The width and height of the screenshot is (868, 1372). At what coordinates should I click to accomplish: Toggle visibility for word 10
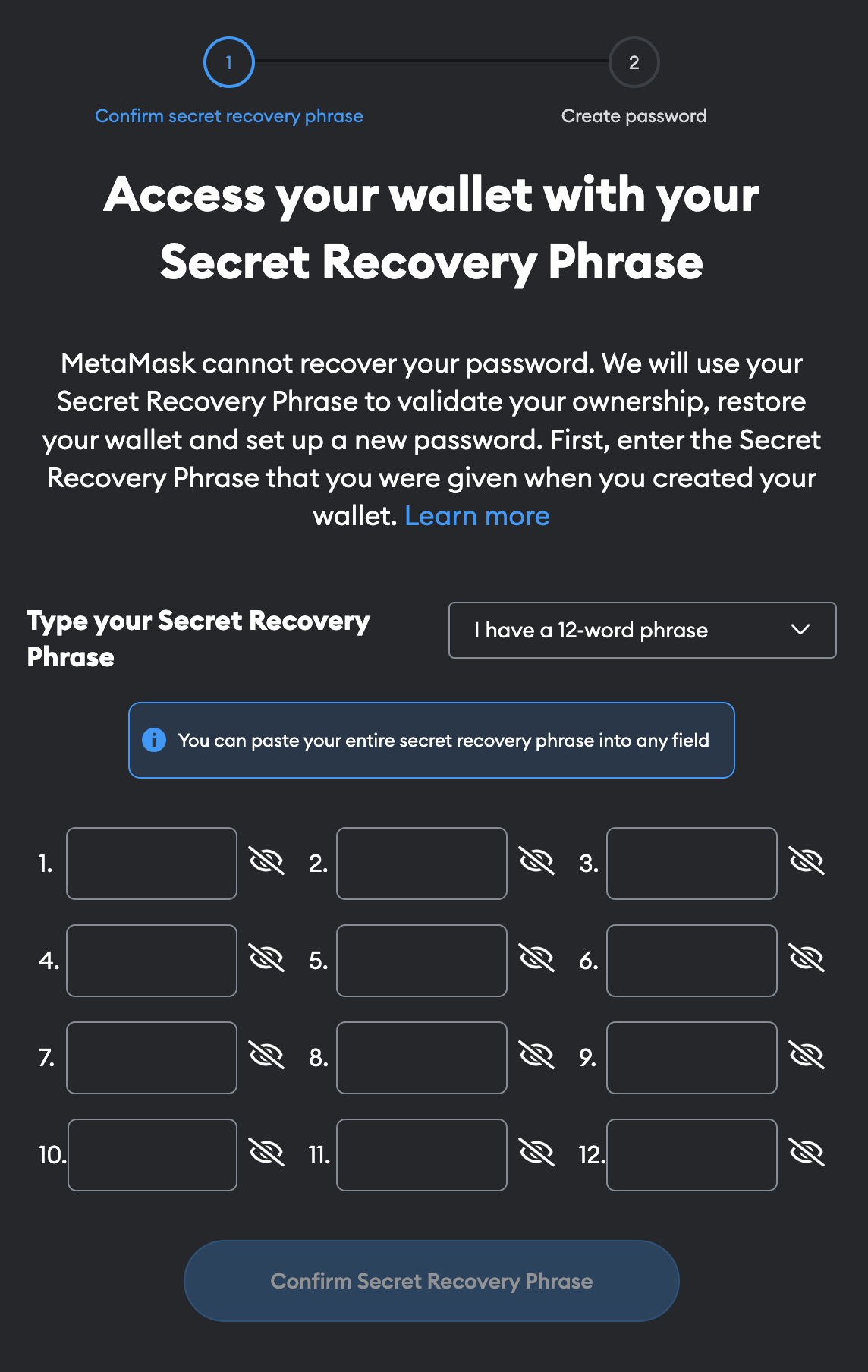[x=266, y=1153]
